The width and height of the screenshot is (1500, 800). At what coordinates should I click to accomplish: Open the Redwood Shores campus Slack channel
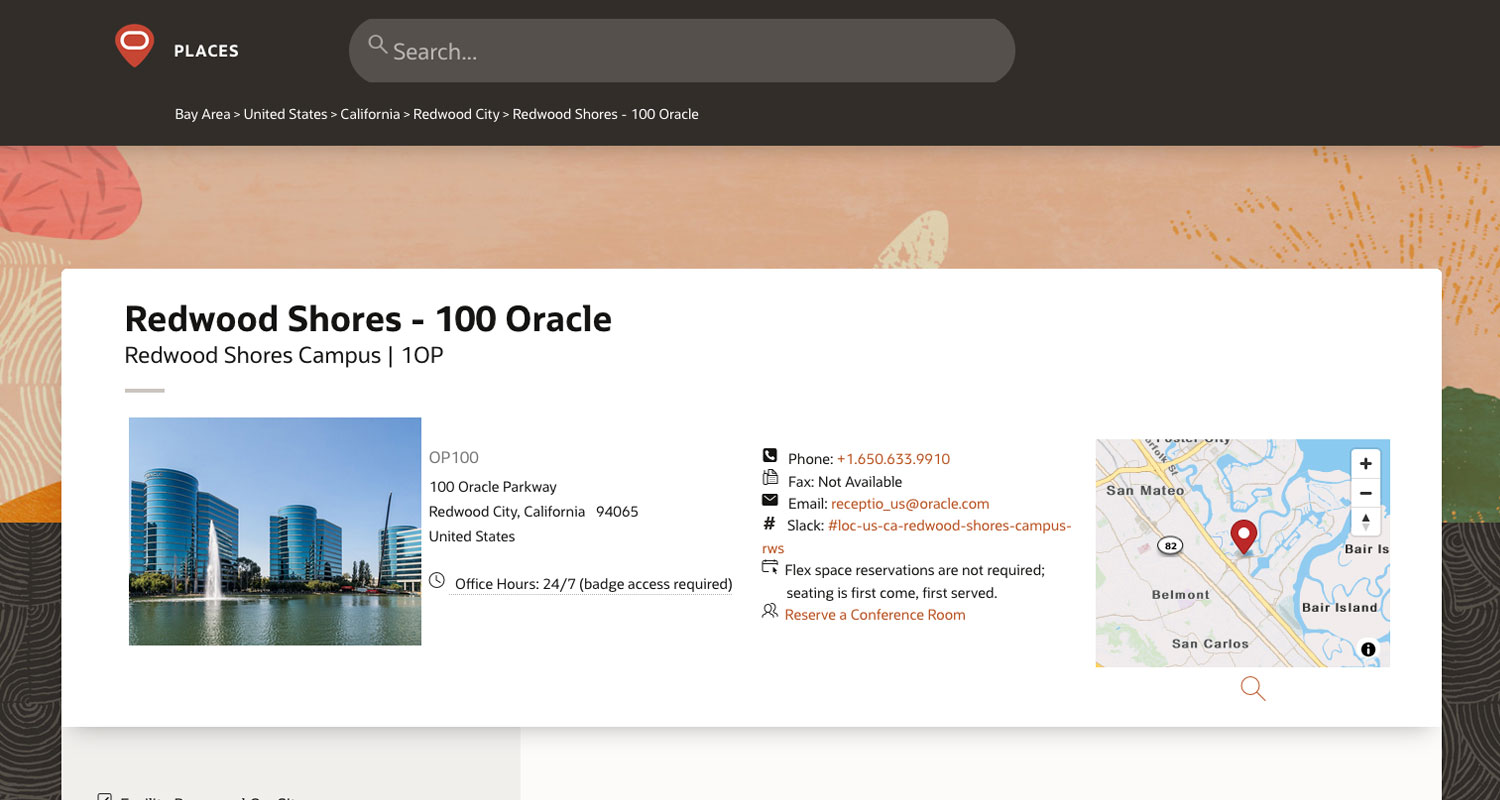tap(949, 526)
